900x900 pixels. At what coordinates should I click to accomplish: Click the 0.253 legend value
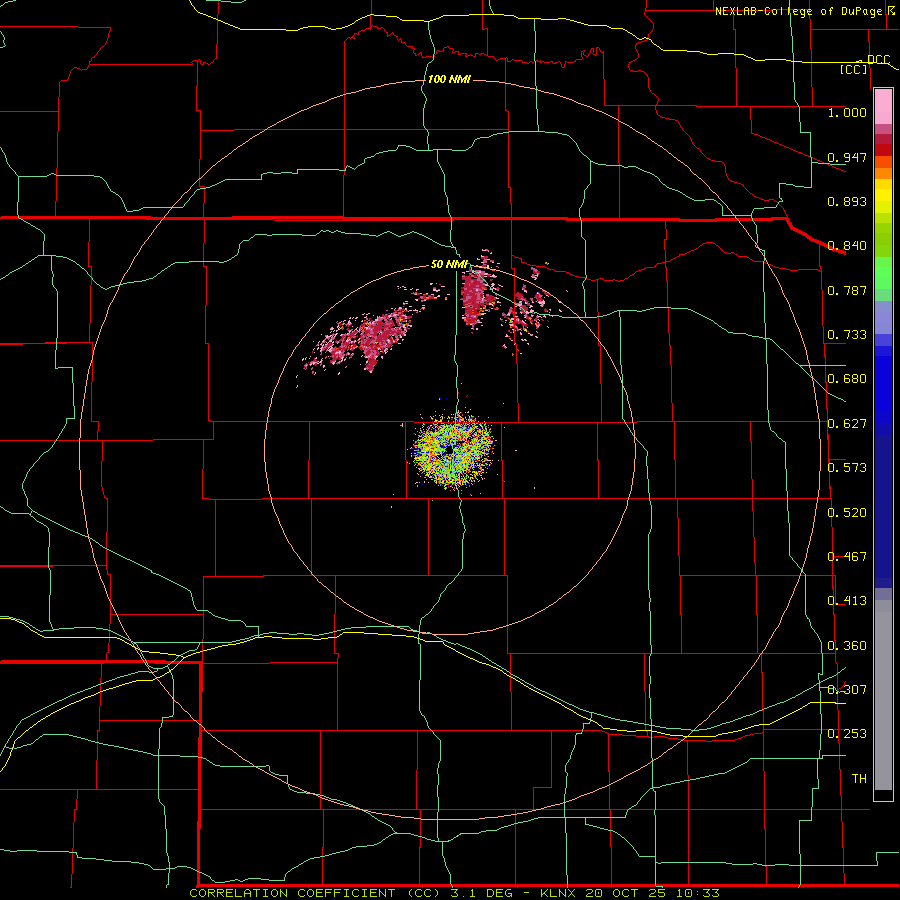coord(847,734)
